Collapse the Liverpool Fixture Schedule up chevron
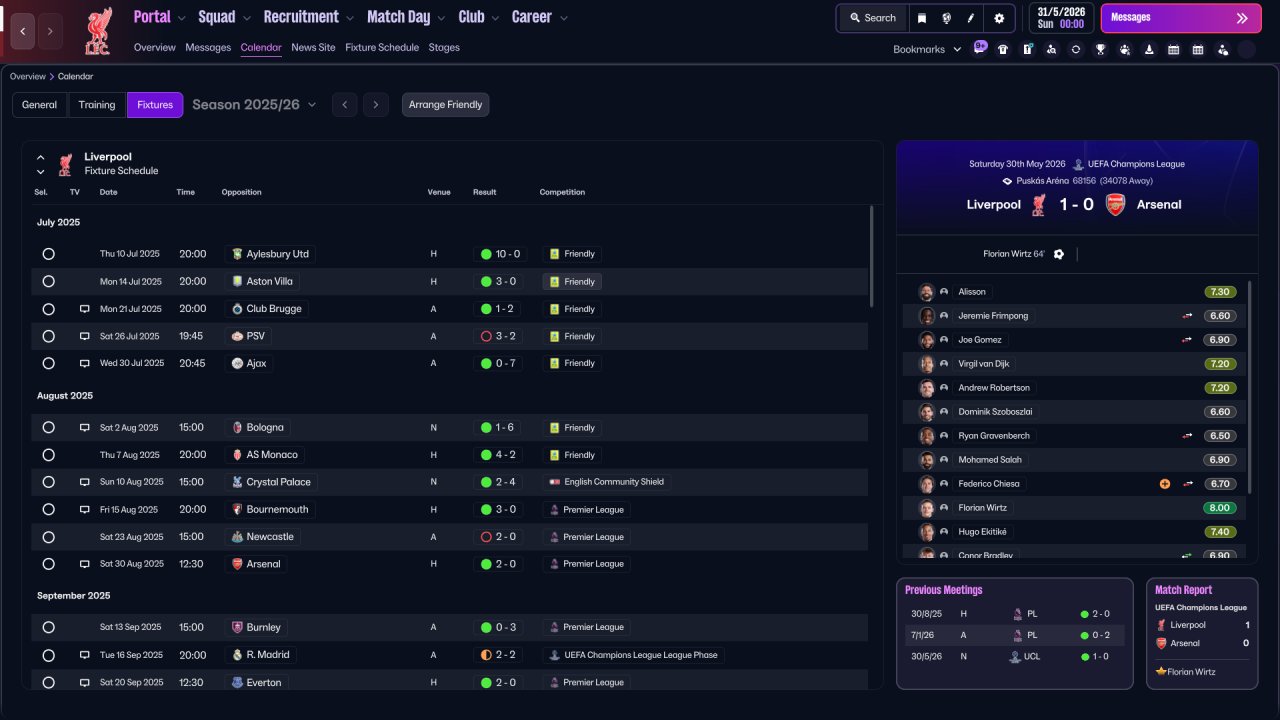Image resolution: width=1280 pixels, height=720 pixels. [41, 157]
